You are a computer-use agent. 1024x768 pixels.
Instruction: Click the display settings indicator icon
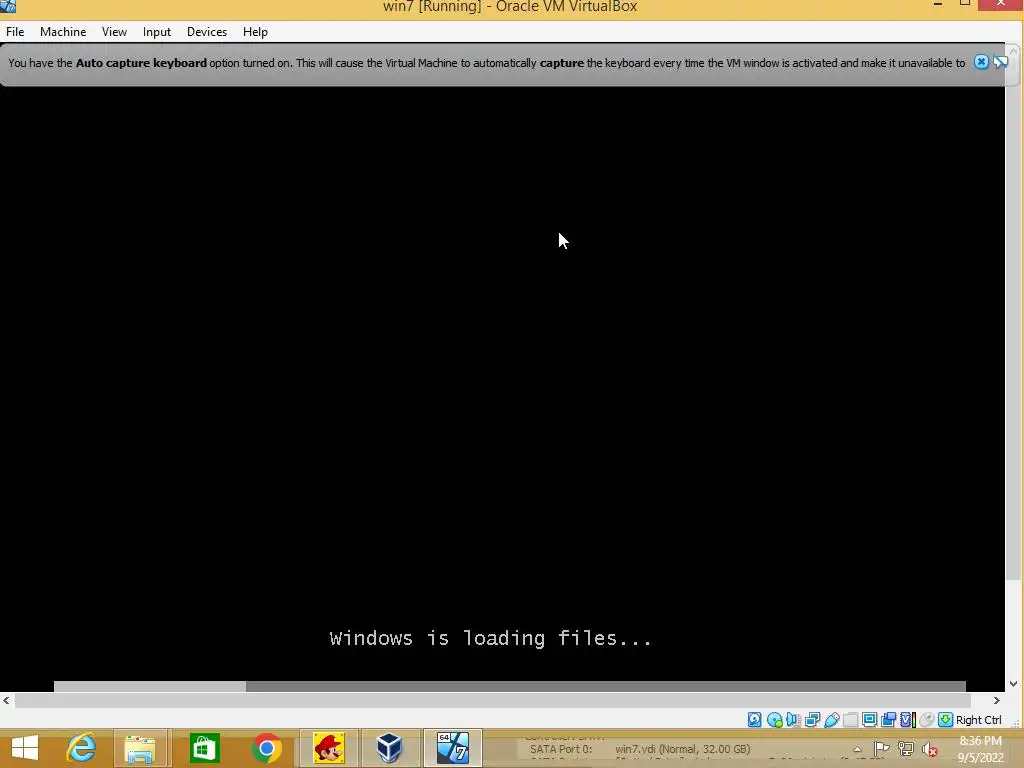[869, 720]
